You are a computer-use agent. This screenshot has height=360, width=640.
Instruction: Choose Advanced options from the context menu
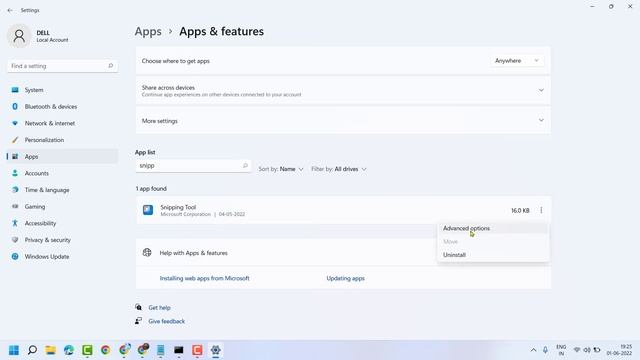point(493,228)
